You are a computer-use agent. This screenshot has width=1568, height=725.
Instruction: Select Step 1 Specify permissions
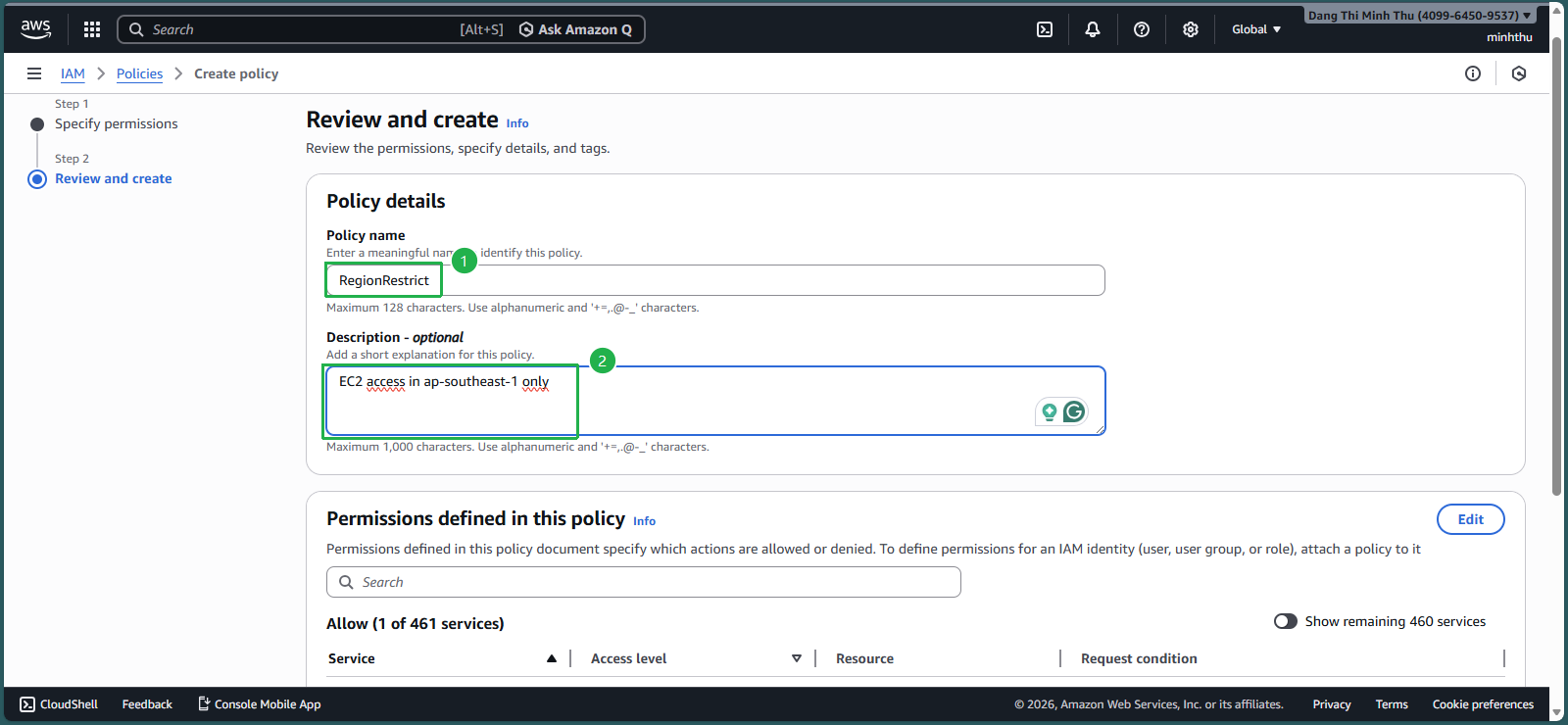pyautogui.click(x=116, y=123)
